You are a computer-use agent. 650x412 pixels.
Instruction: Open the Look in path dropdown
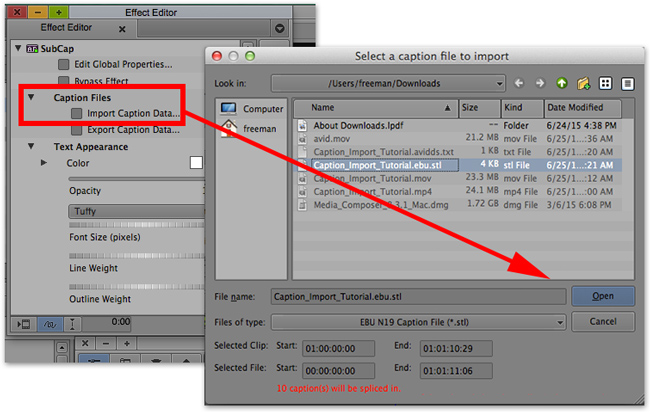tap(388, 83)
